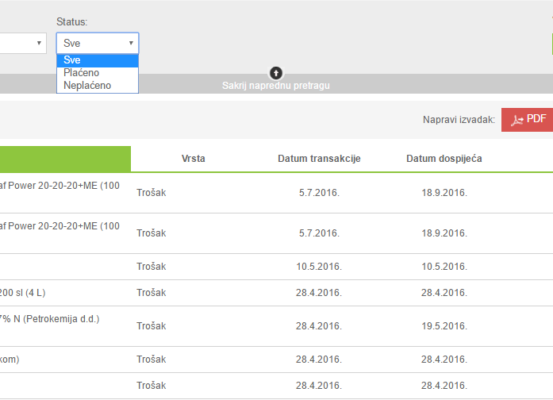Click the black up-arrow collapse icon
553x400 pixels.
click(276, 73)
